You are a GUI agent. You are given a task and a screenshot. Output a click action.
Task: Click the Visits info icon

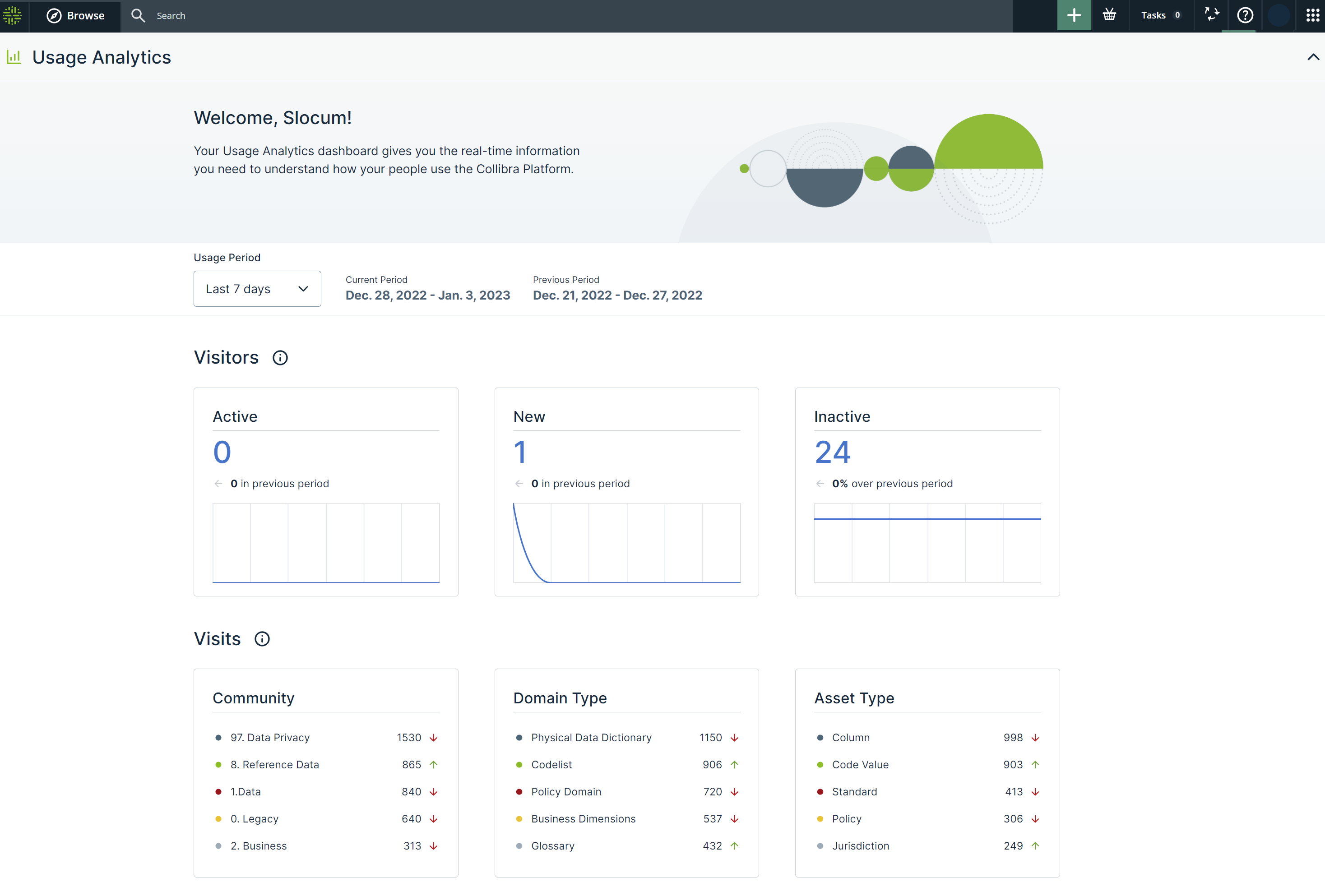tap(262, 639)
